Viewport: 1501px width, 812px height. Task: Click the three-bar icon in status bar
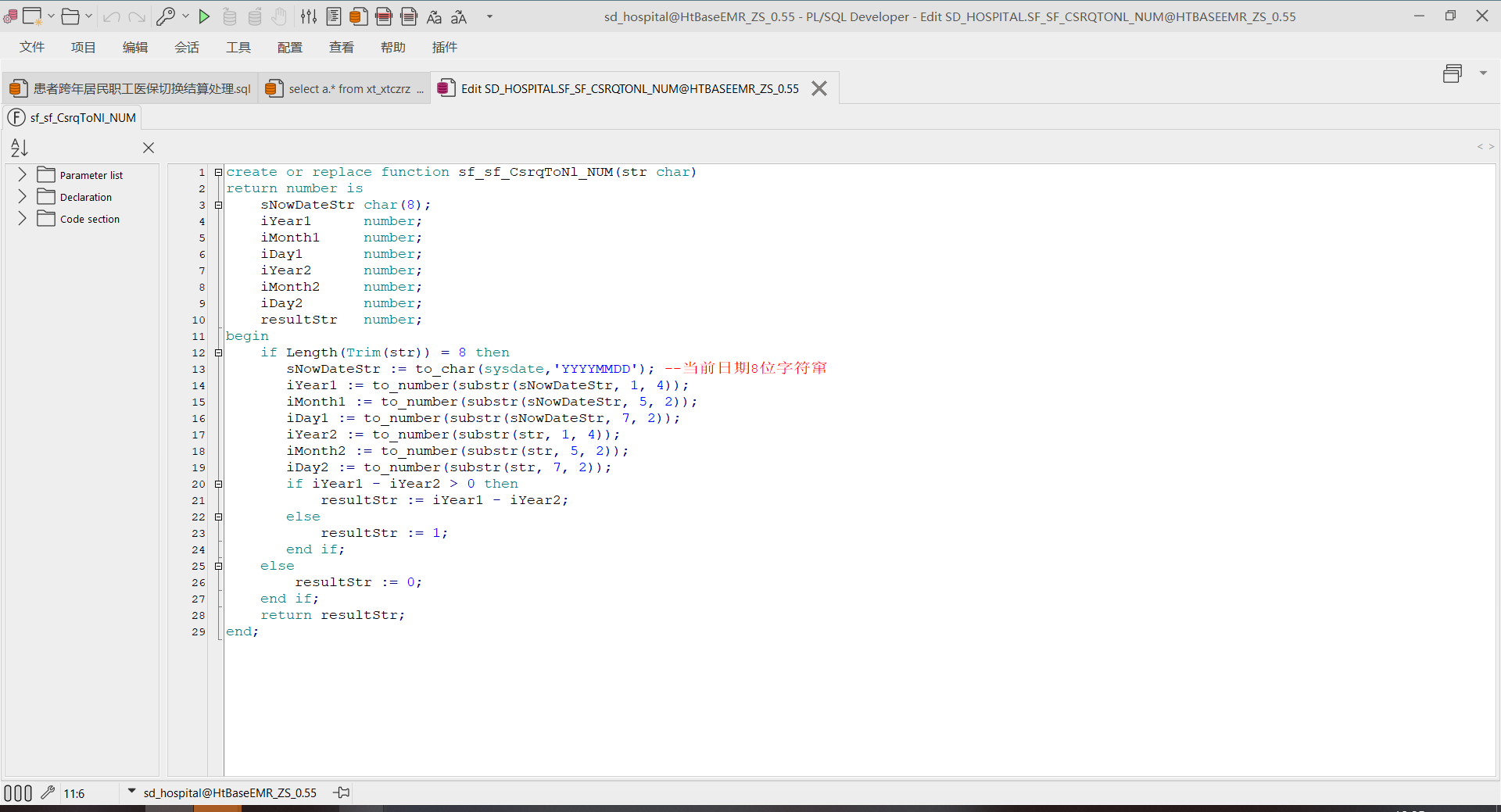(x=18, y=793)
